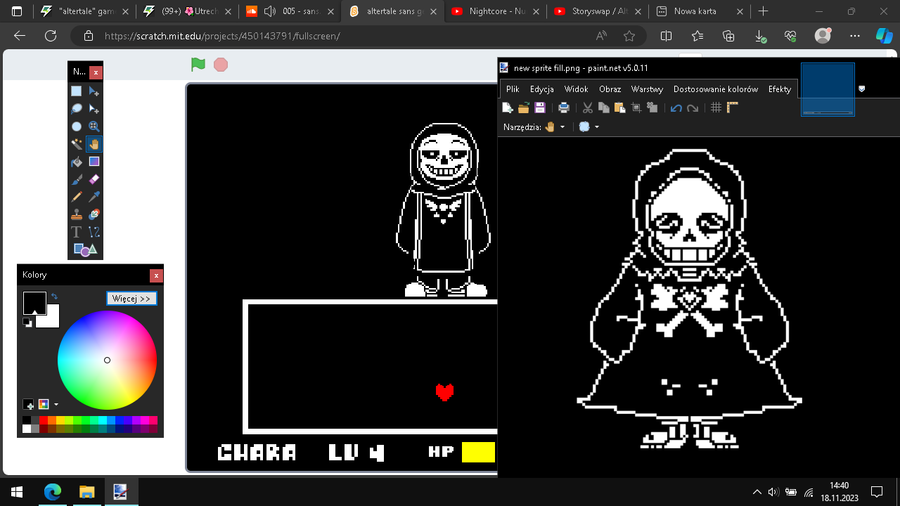Swap primary and secondary colors
900x506 pixels.
[x=54, y=297]
